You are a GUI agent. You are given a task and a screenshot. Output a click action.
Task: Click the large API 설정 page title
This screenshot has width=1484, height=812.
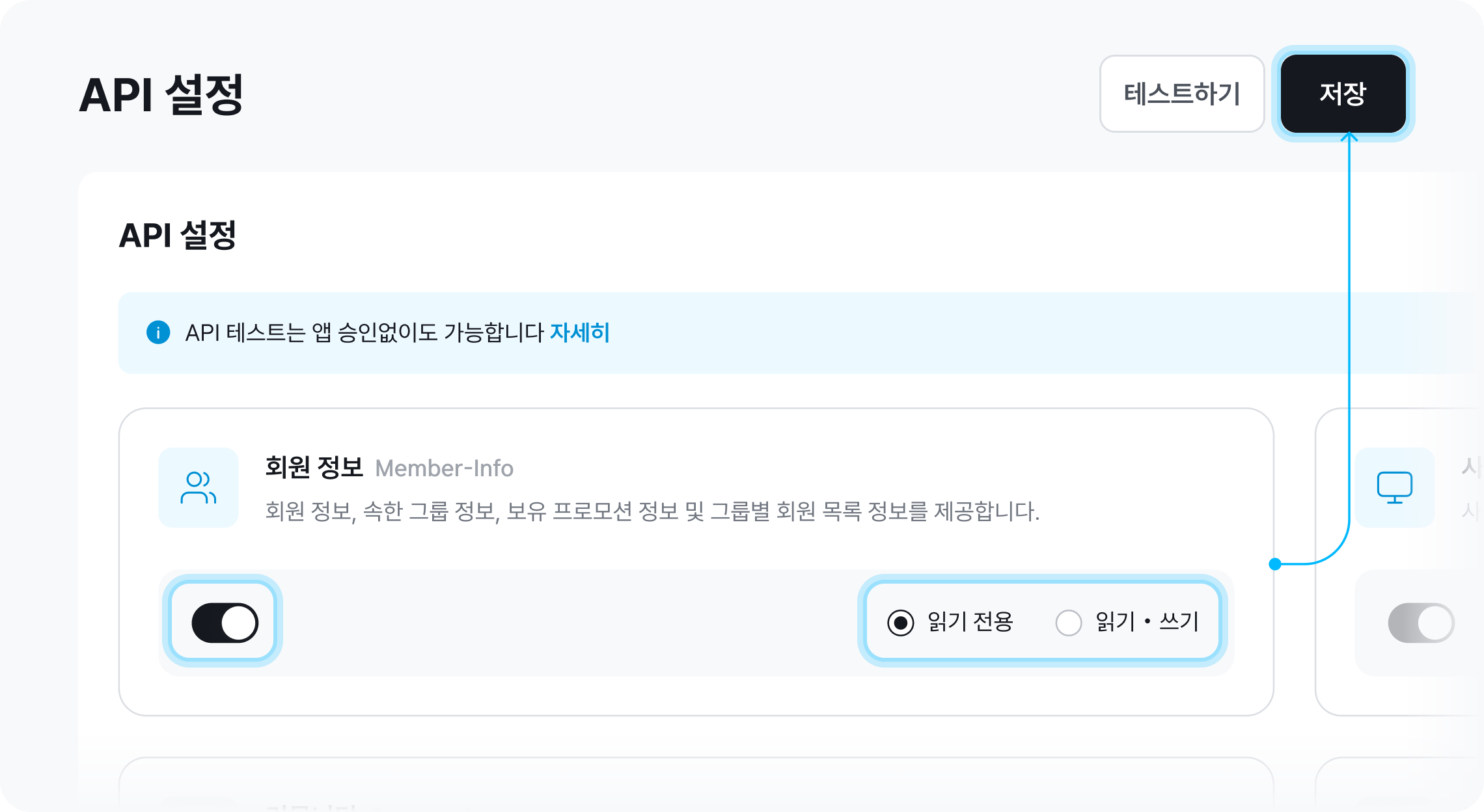click(x=161, y=95)
